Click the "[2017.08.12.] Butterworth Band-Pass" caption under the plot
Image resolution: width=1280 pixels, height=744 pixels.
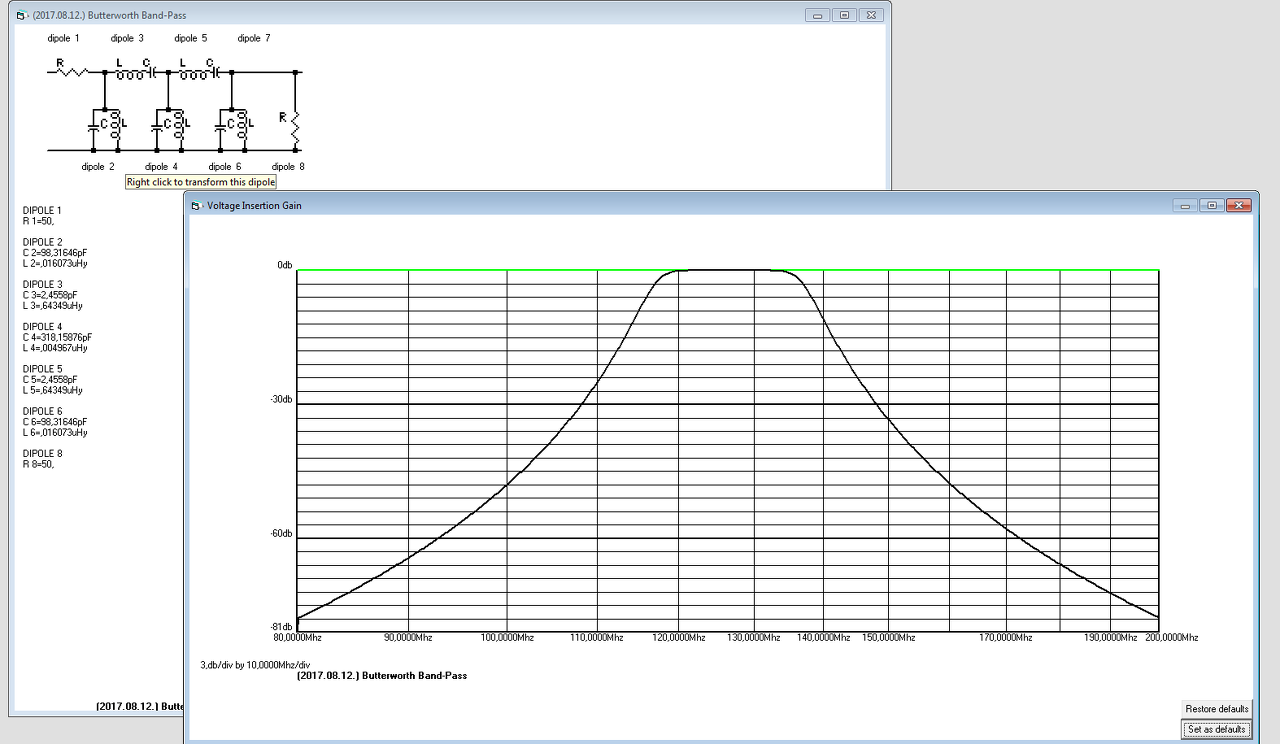pos(383,676)
